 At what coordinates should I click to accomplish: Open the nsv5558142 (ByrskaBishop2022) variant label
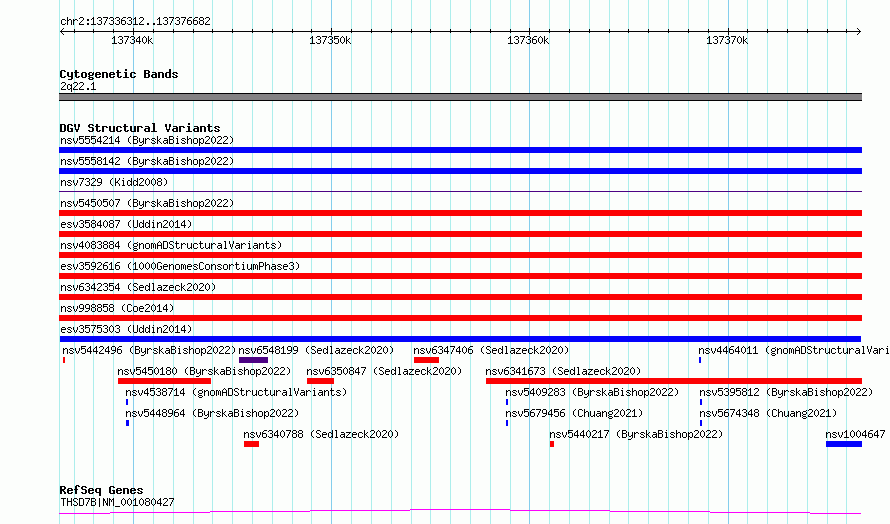[147, 161]
